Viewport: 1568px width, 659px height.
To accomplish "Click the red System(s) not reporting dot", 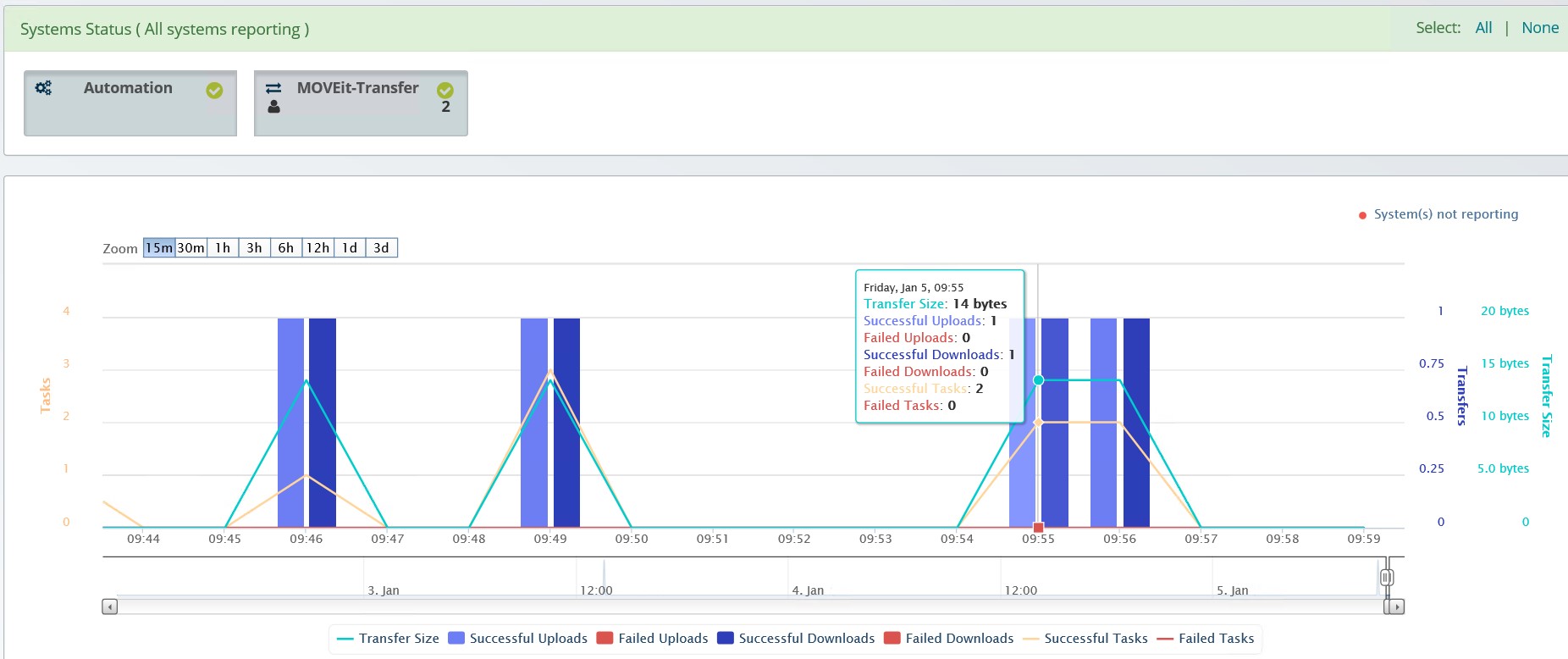I will [1362, 215].
